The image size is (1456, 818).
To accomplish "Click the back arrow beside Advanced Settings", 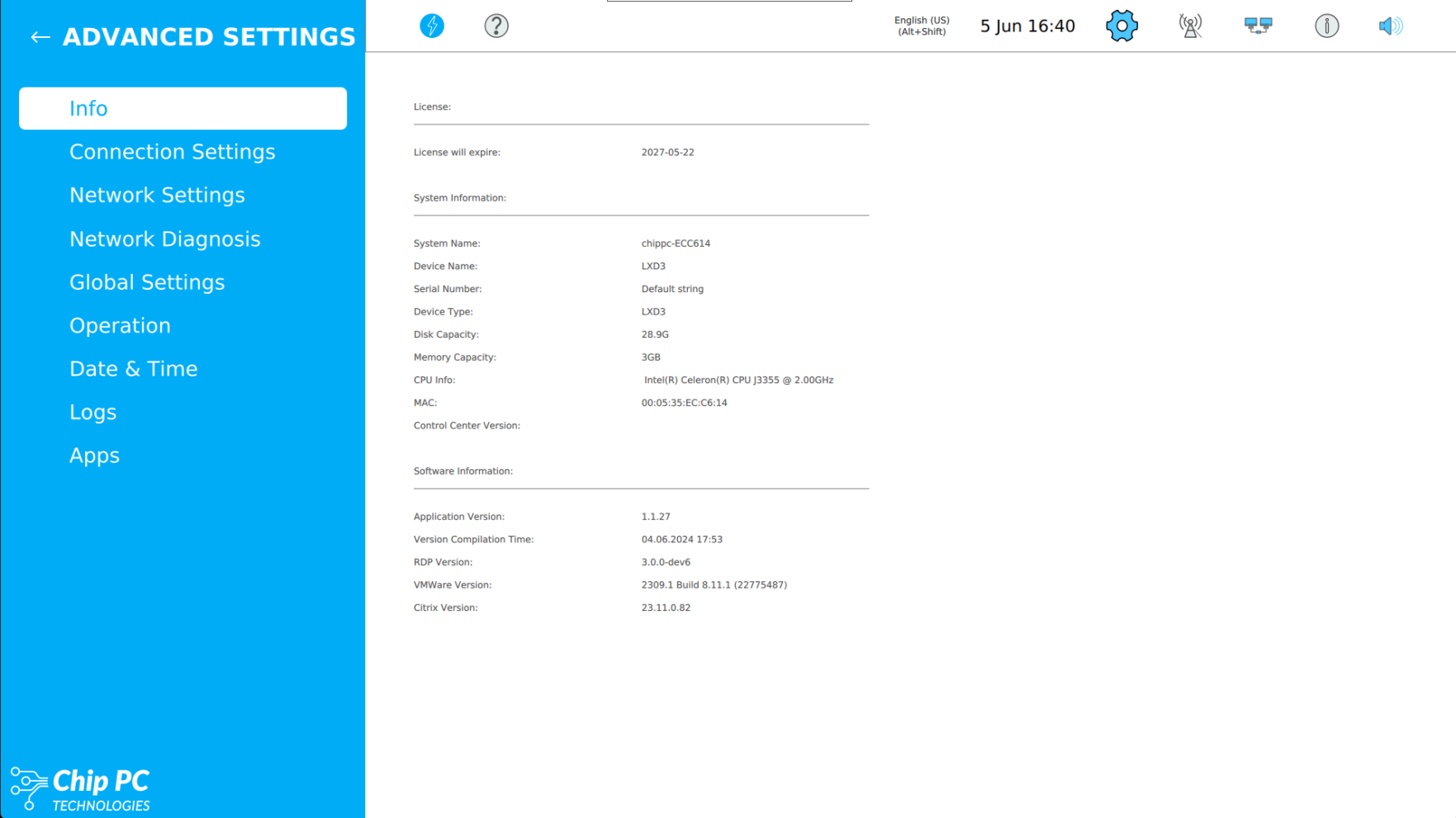I will tap(40, 37).
